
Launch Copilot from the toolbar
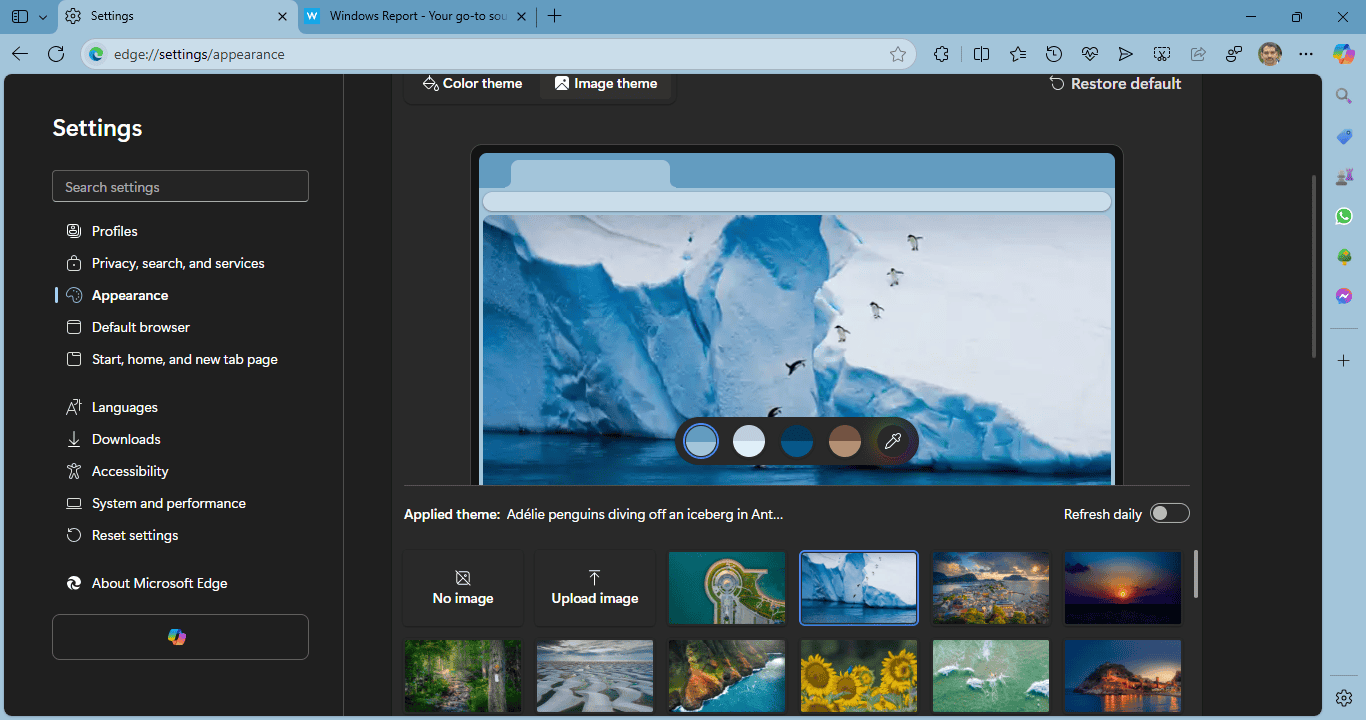click(1344, 54)
